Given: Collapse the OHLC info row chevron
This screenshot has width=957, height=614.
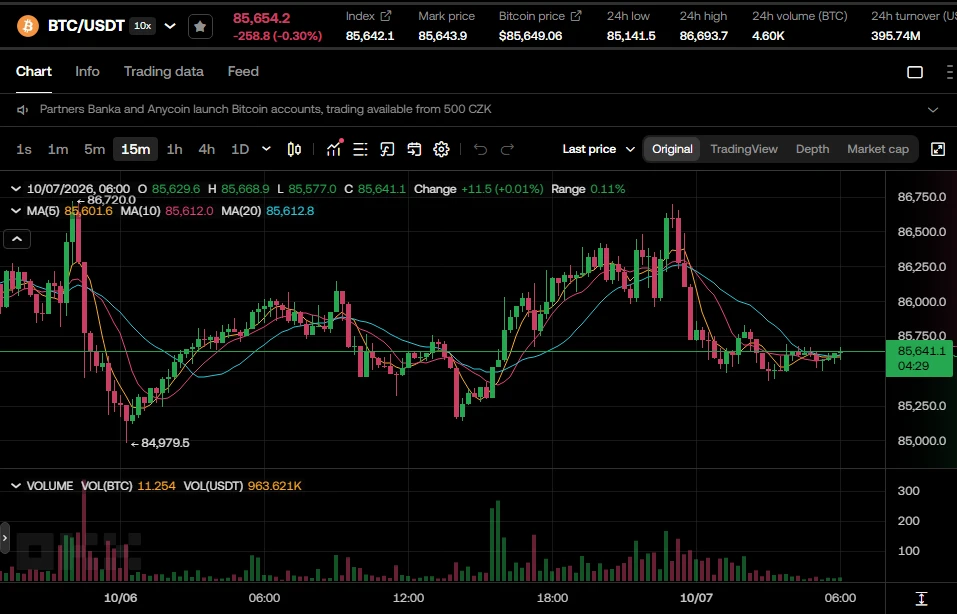Looking at the screenshot, I should (x=16, y=189).
